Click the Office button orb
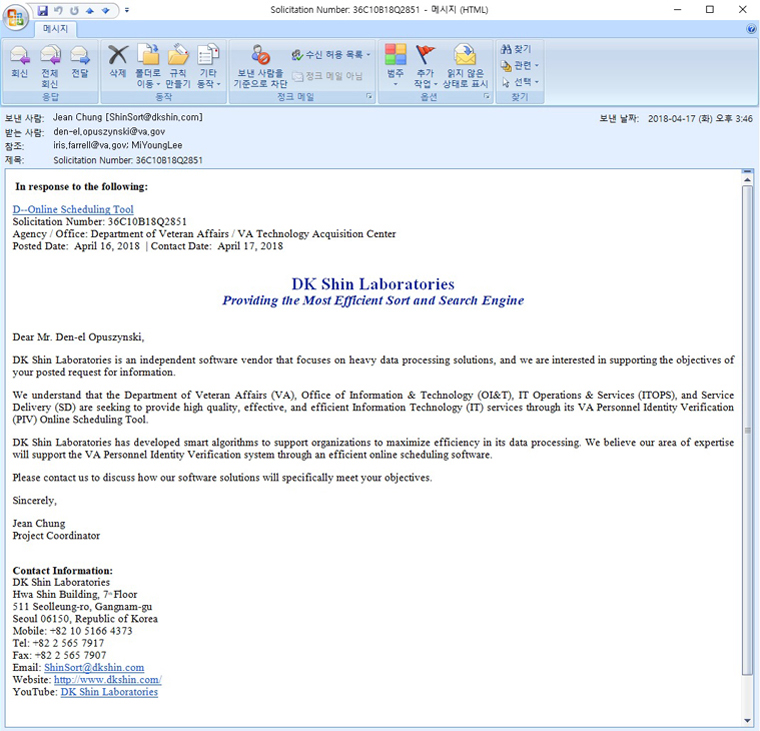The height and width of the screenshot is (731, 760). [17, 17]
